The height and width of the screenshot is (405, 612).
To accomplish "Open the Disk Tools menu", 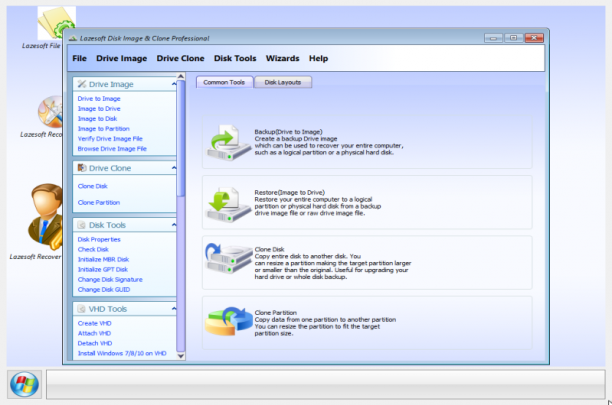I will (235, 58).
